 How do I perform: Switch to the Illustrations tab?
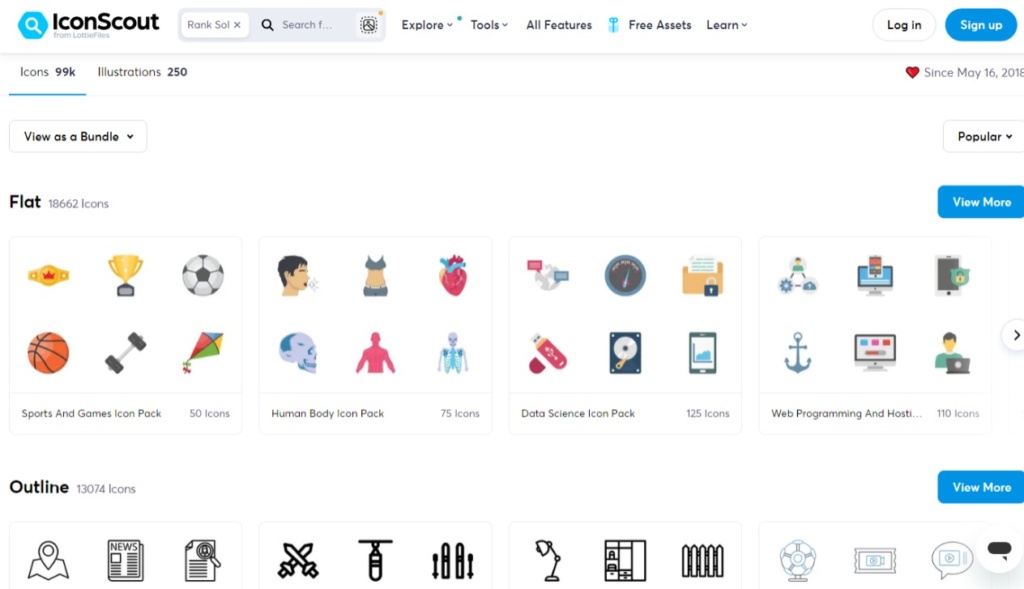coord(142,72)
